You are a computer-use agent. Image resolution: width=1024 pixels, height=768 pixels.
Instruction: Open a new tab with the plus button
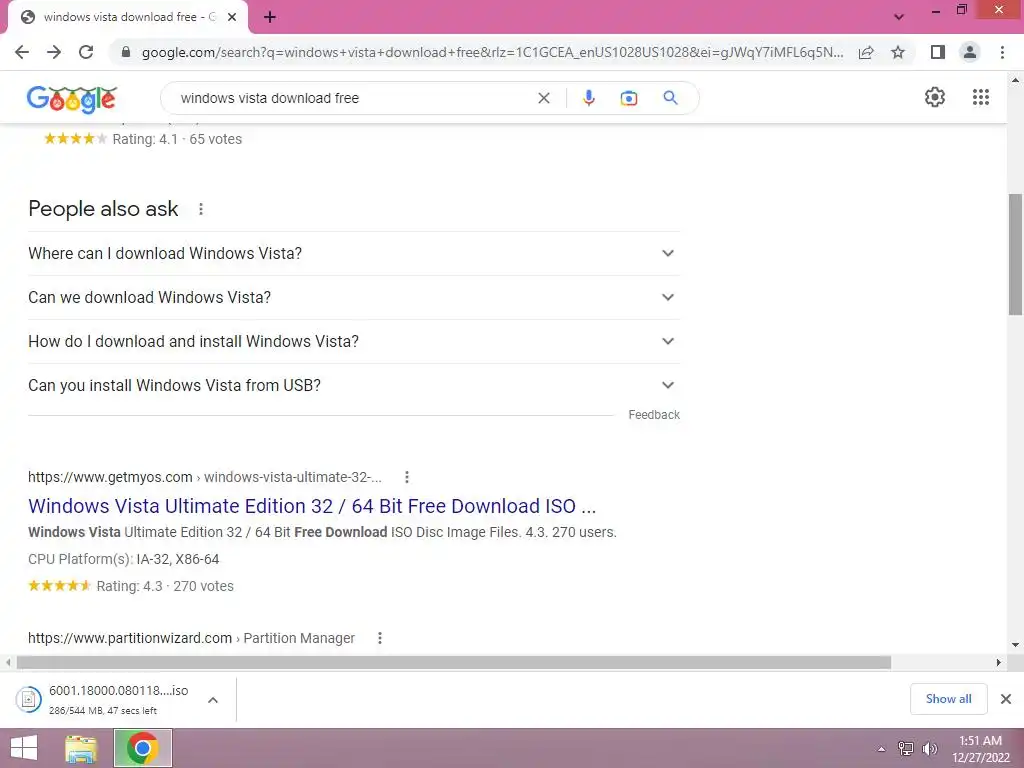click(x=270, y=18)
